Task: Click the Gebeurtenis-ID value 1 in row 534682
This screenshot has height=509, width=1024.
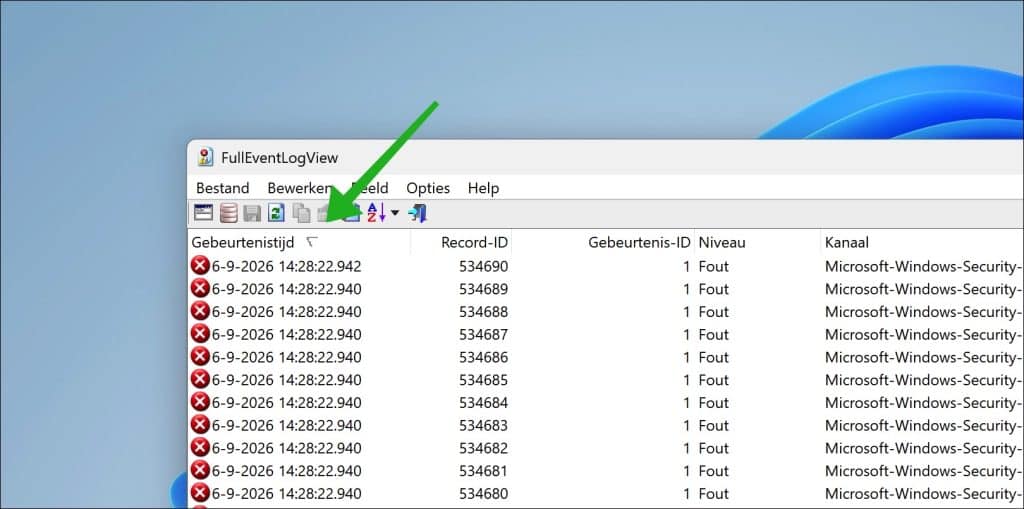Action: 686,448
